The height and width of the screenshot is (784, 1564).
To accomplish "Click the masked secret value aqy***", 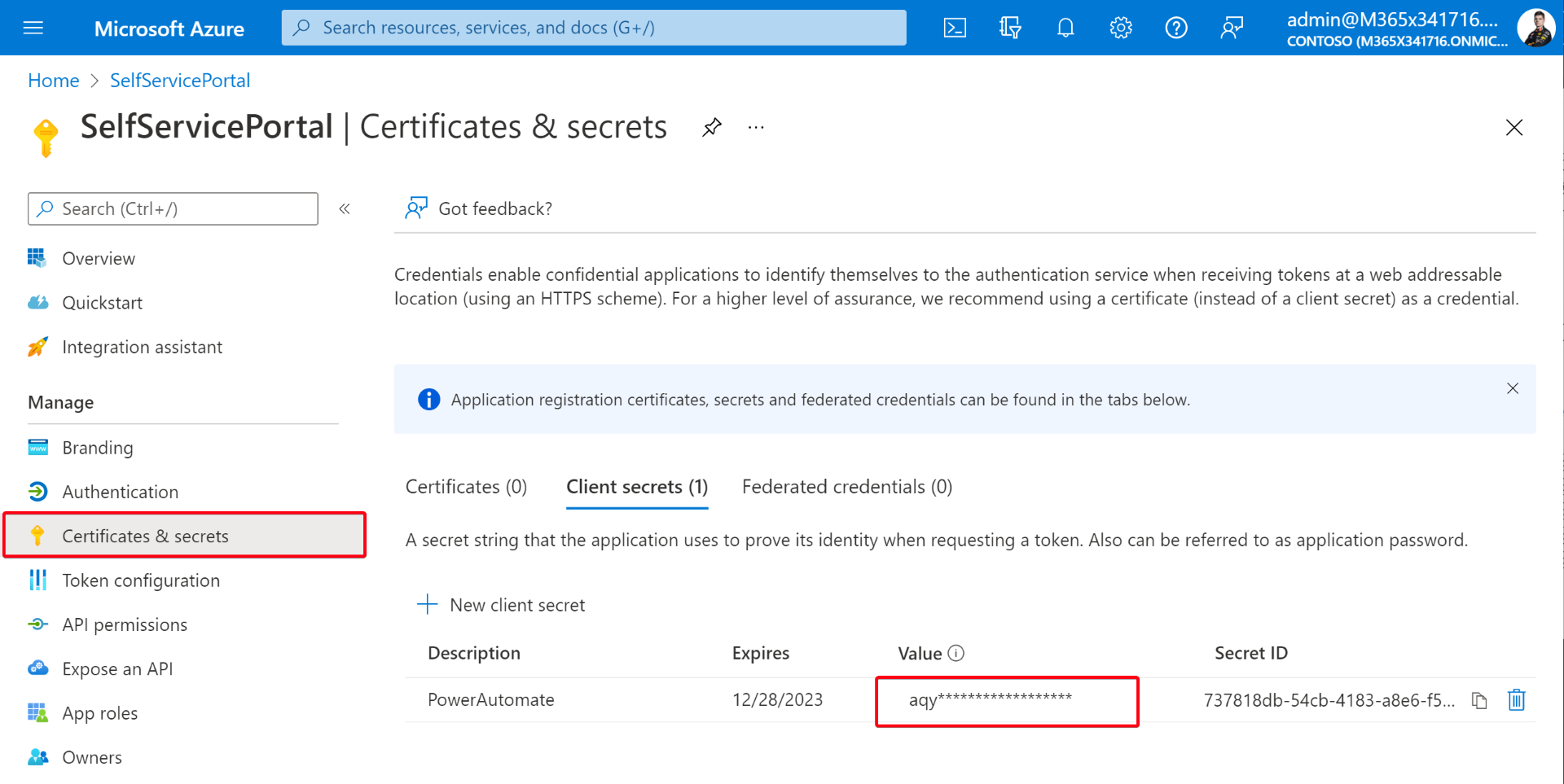I will [991, 699].
